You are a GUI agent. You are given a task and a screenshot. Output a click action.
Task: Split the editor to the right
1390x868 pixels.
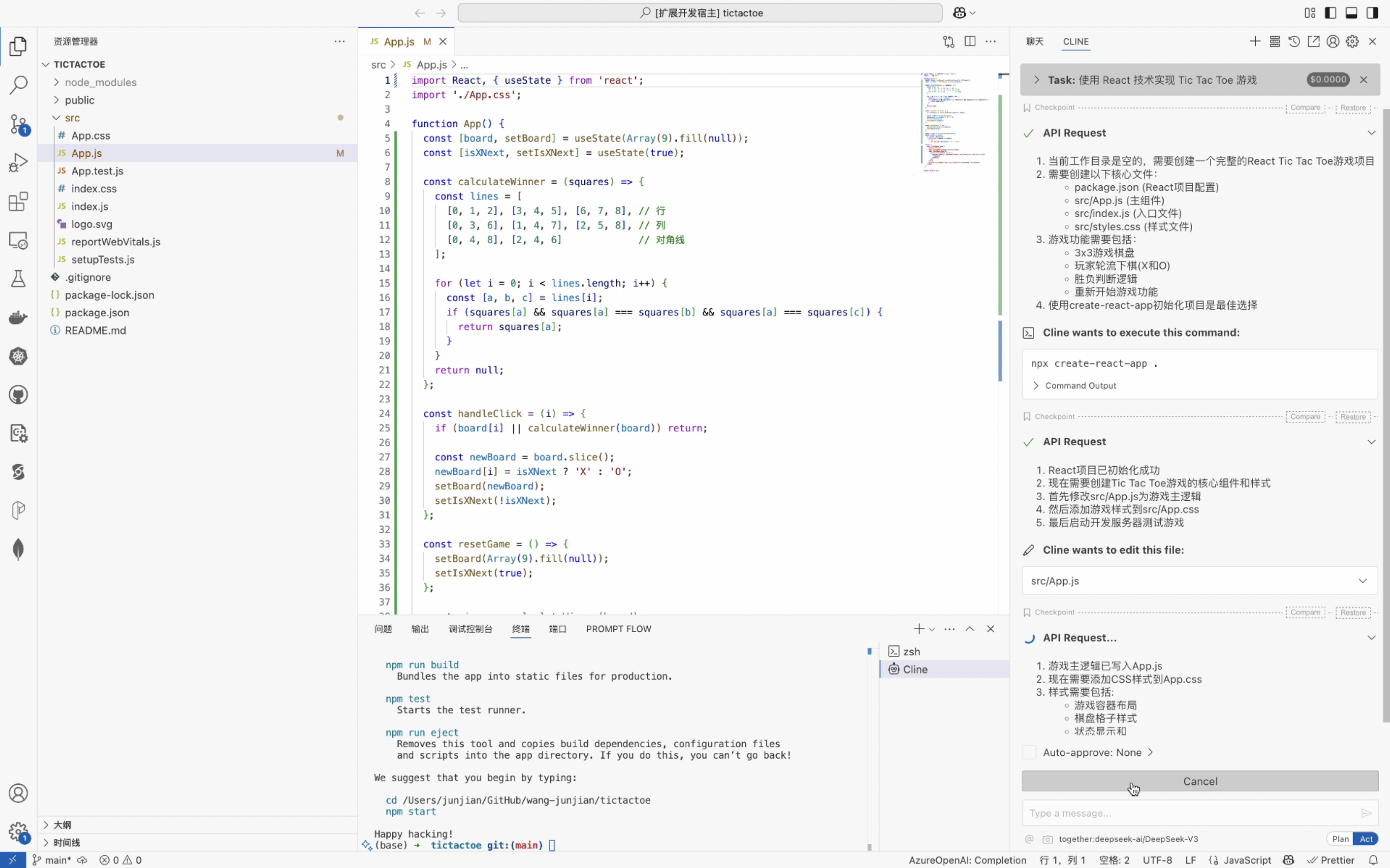click(970, 41)
